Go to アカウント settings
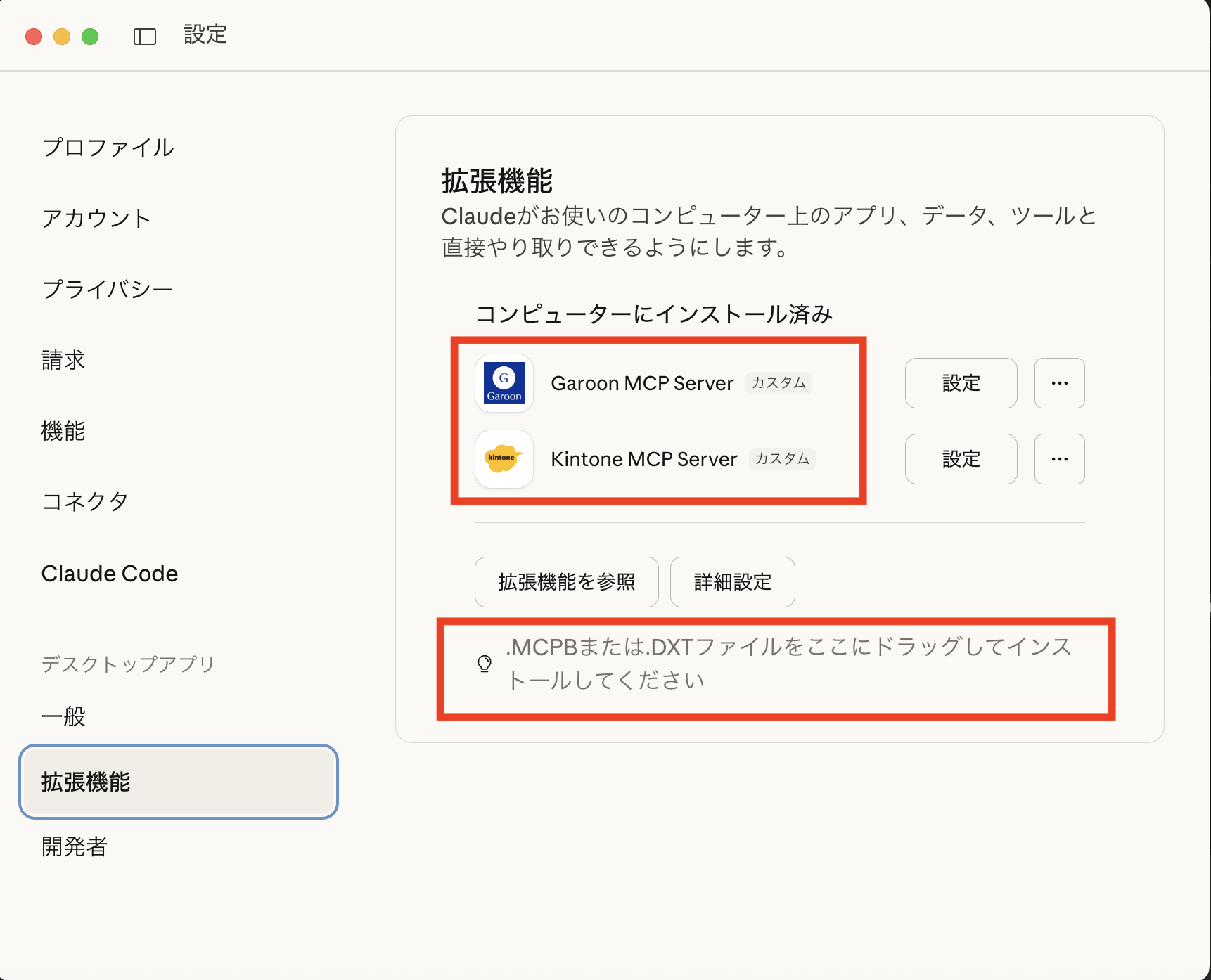Screen dimensions: 1211x980 click(96, 219)
